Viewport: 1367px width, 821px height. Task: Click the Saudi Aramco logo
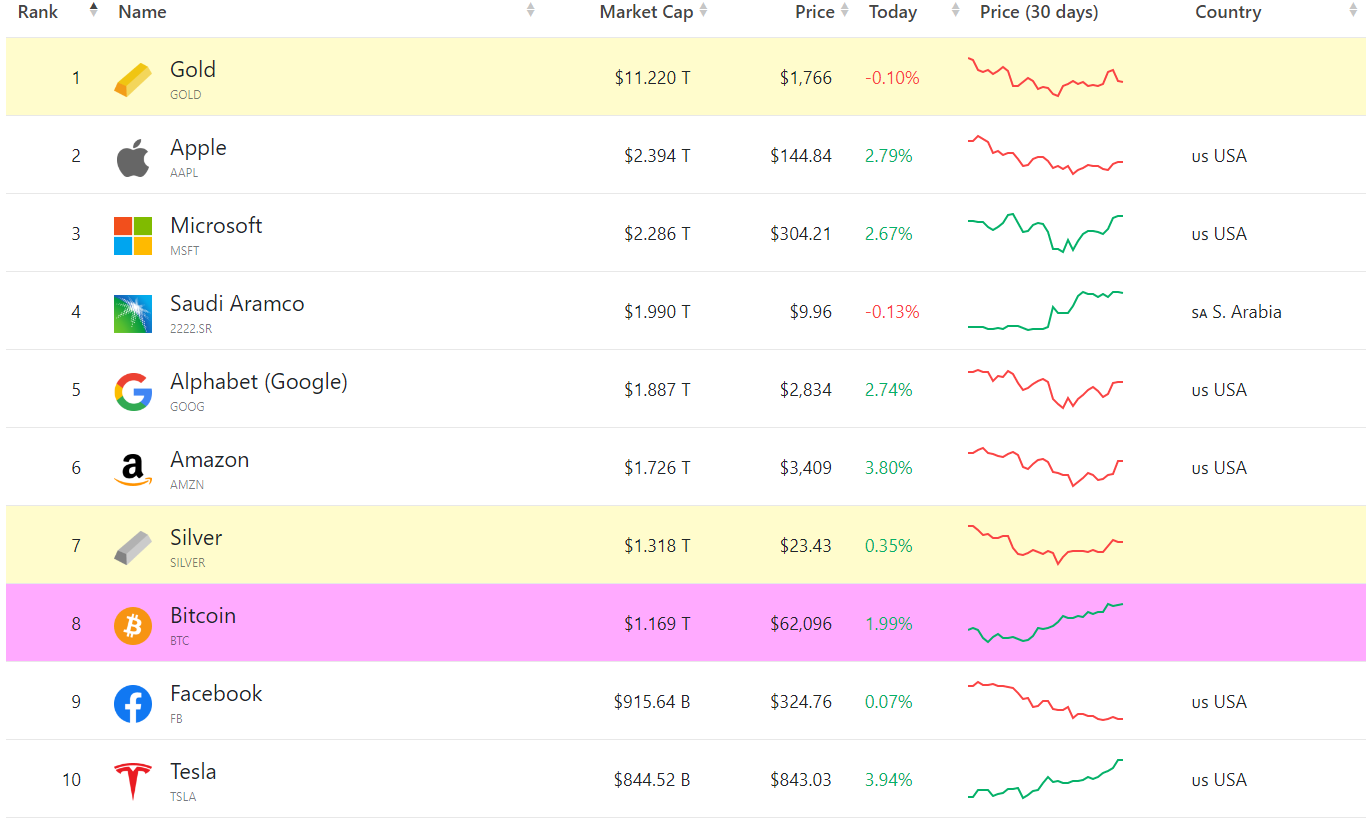coord(133,314)
